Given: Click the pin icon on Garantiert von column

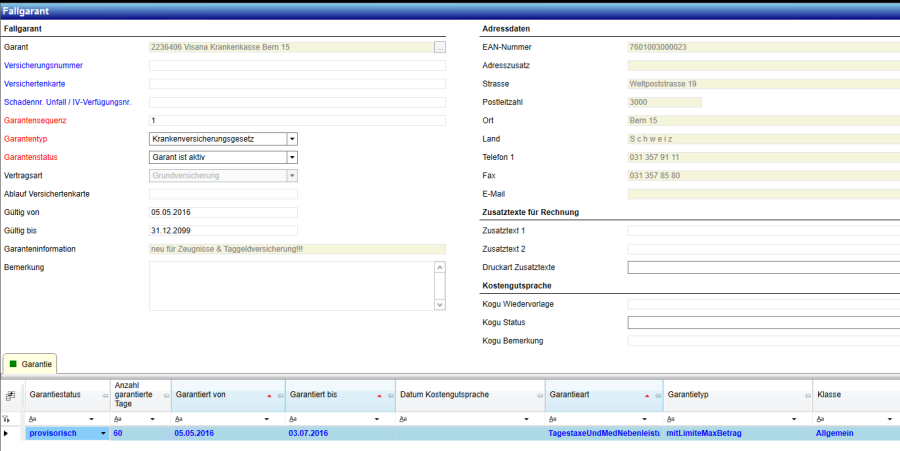Looking at the screenshot, I should coord(279,397).
